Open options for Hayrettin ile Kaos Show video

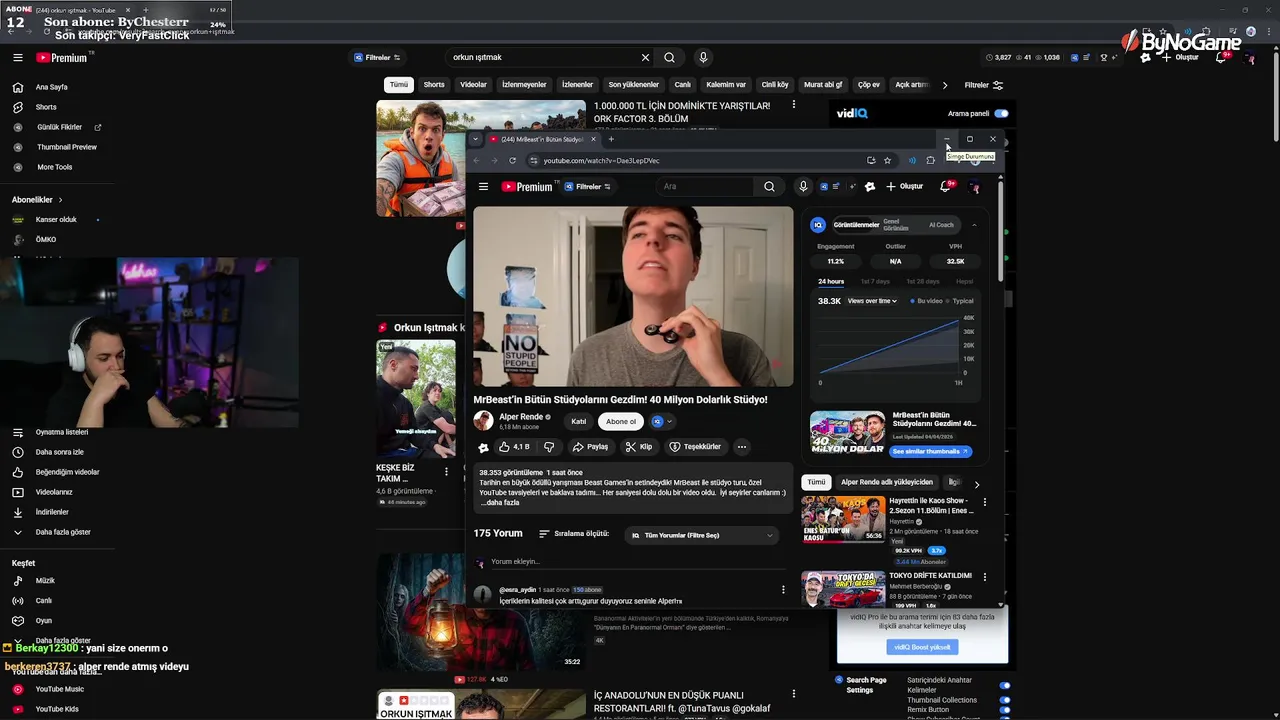[985, 502]
